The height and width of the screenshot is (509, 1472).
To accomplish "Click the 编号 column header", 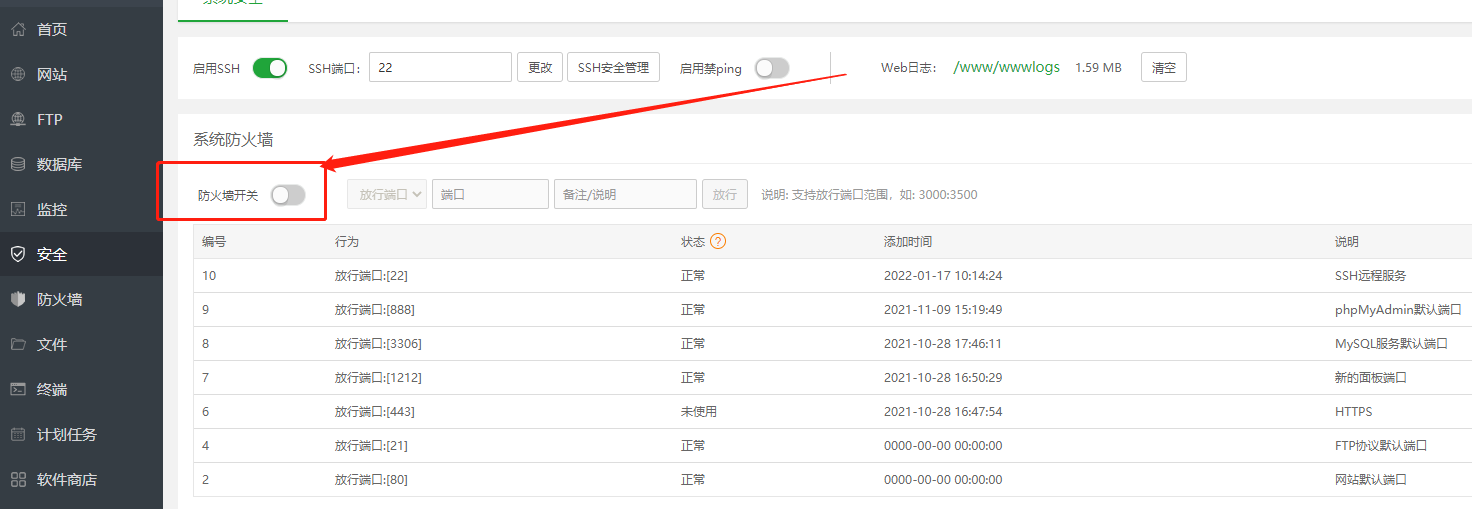I will [214, 242].
